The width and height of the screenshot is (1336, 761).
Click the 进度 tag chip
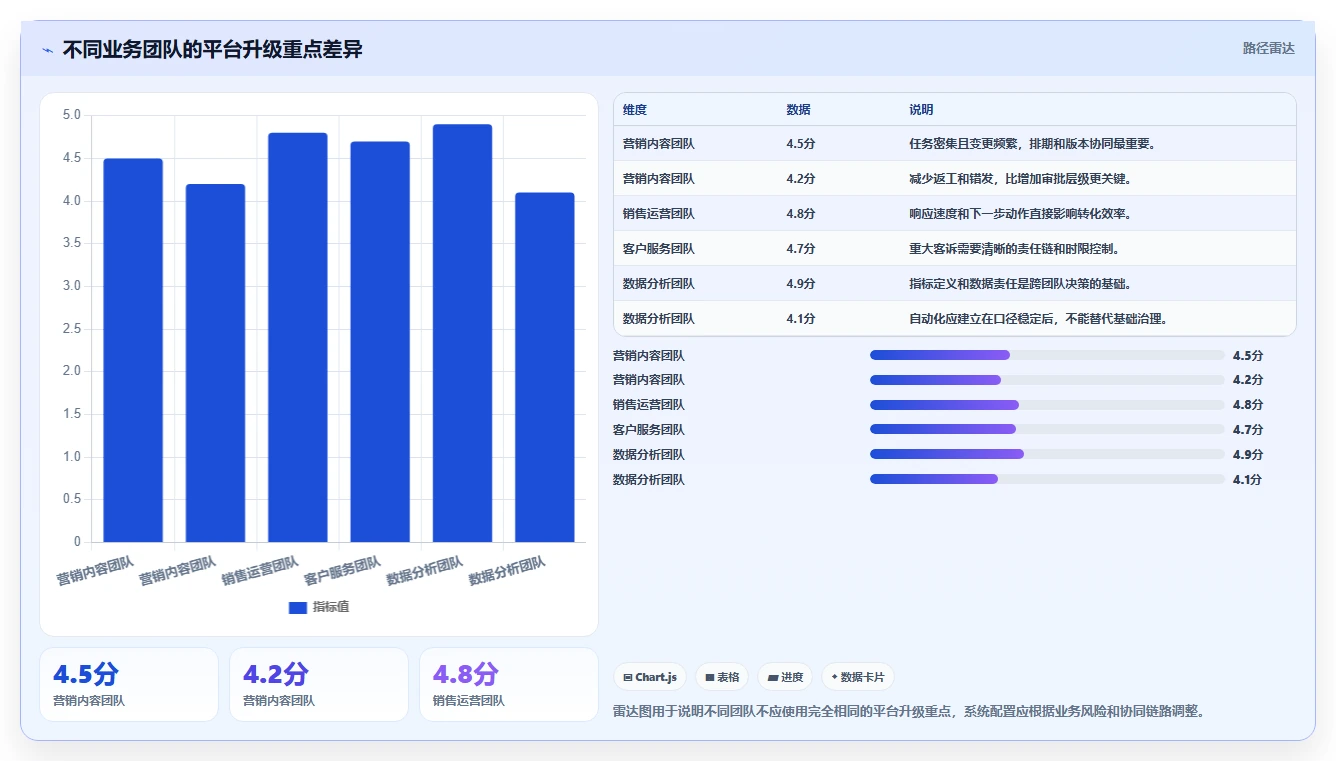click(785, 677)
